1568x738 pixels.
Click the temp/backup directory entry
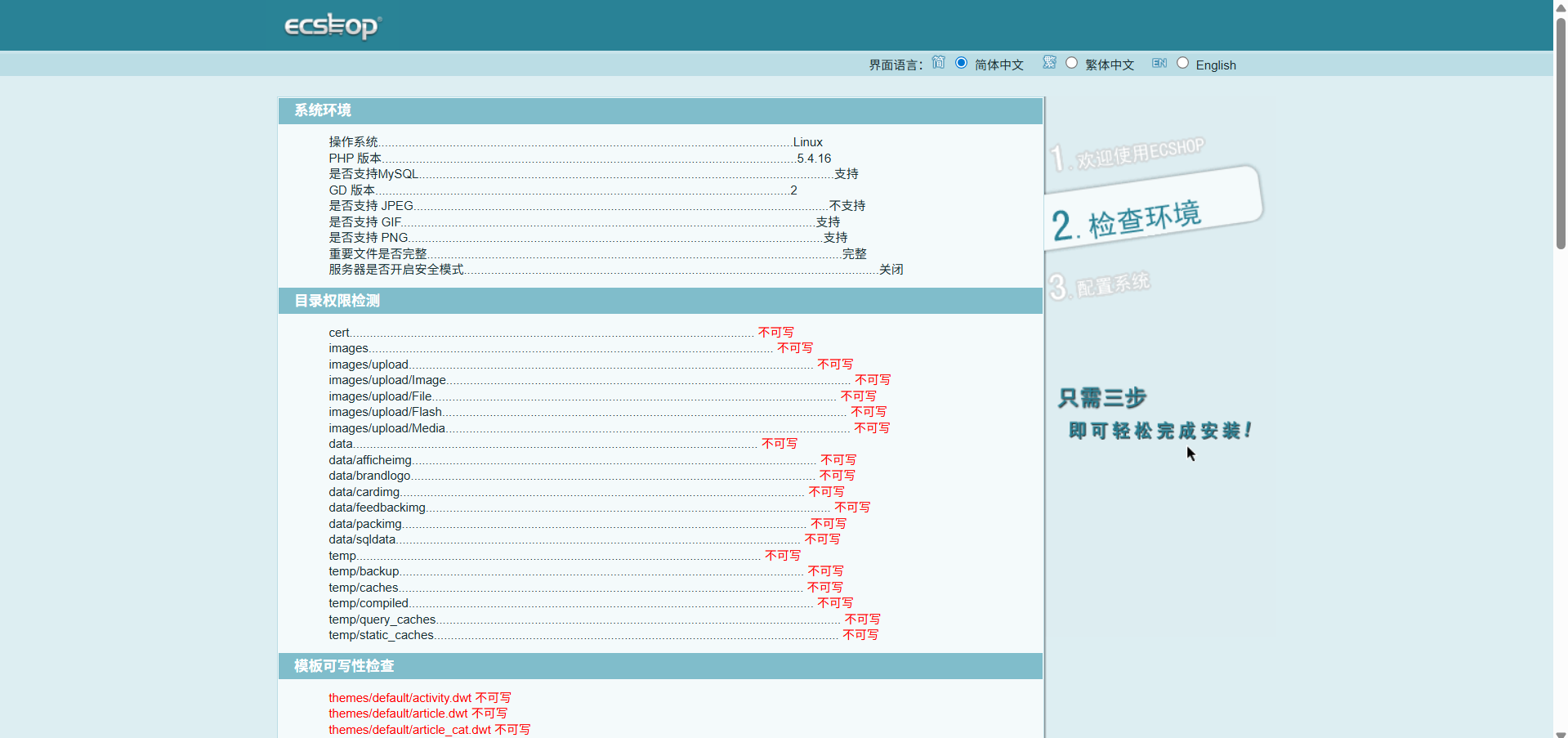(586, 571)
